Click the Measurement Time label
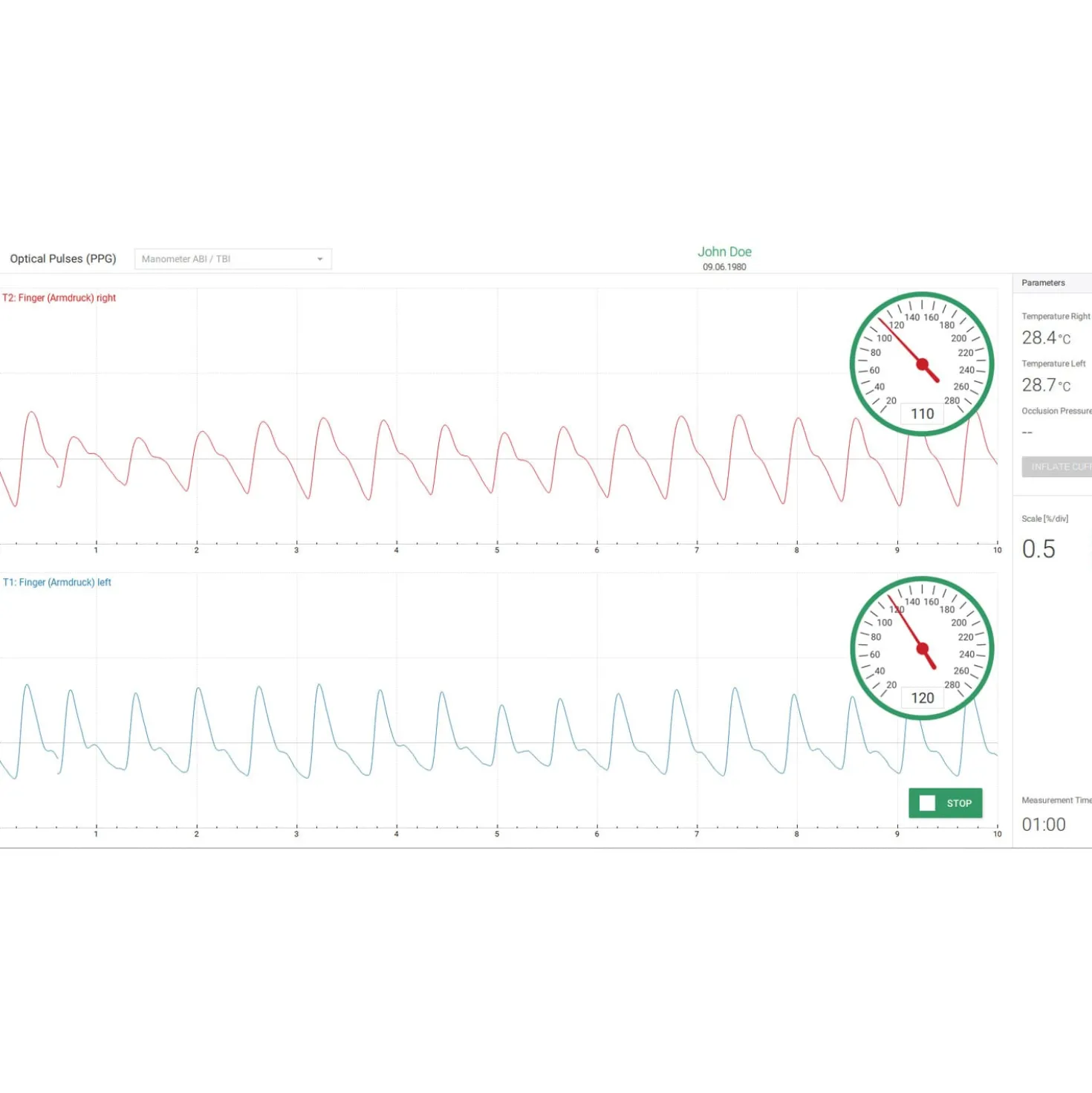Screen dimensions: 1092x1093 (x=1056, y=800)
